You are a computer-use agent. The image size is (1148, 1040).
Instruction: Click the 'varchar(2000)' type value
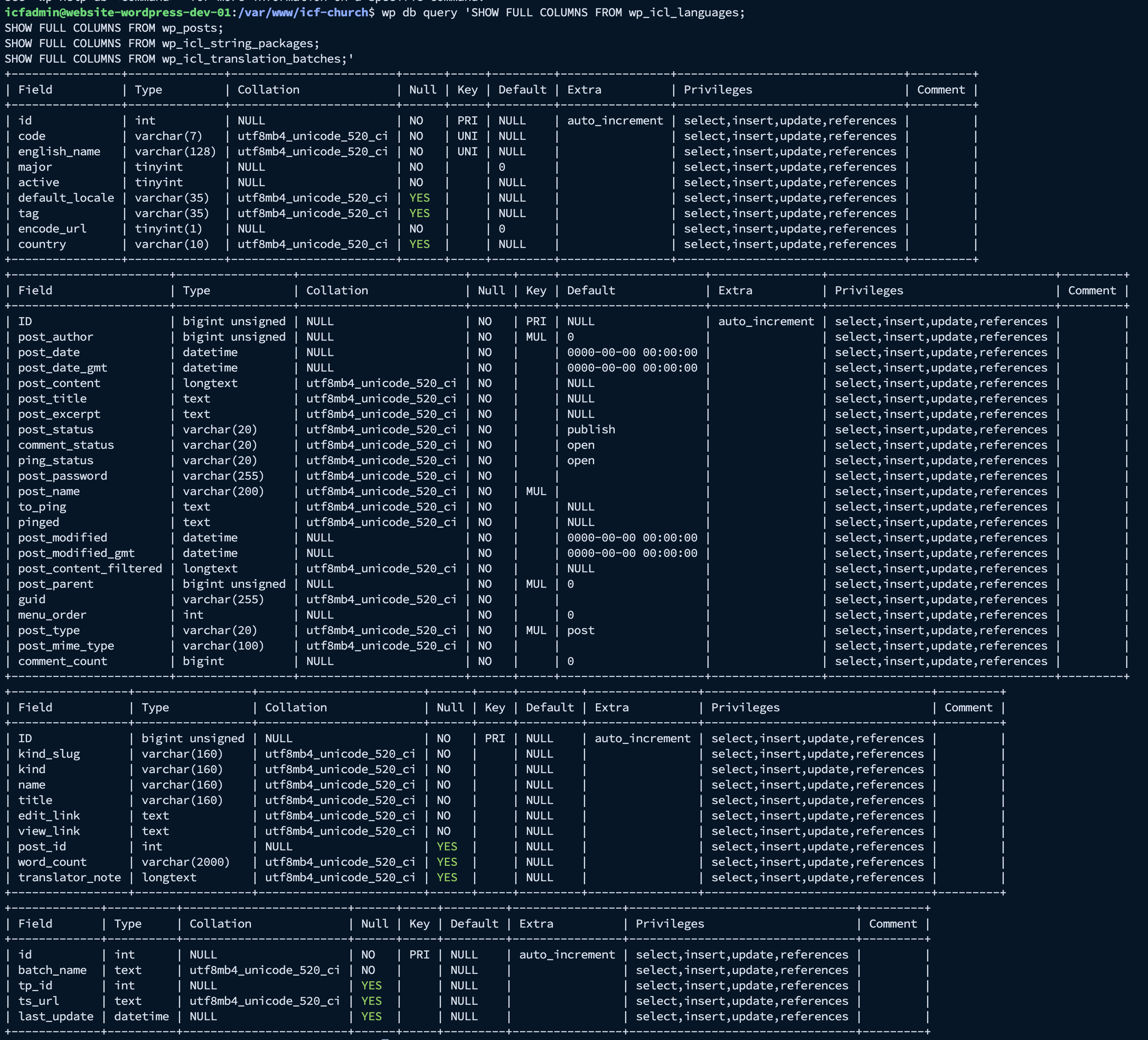pyautogui.click(x=186, y=862)
